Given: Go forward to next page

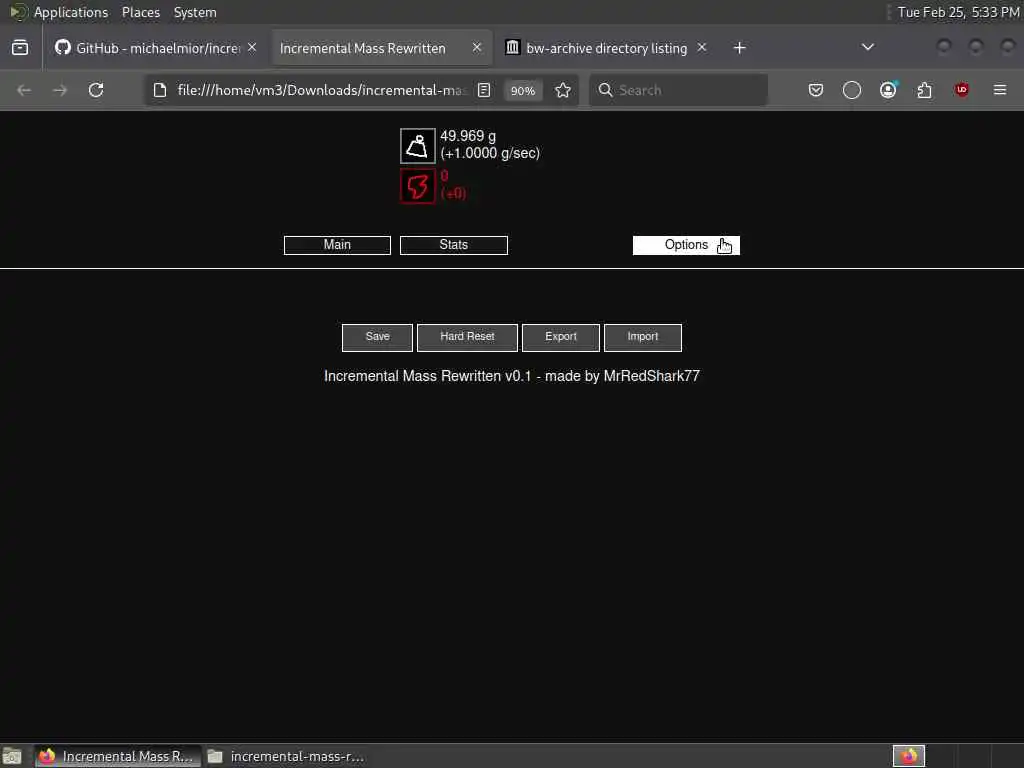Looking at the screenshot, I should (x=60, y=90).
